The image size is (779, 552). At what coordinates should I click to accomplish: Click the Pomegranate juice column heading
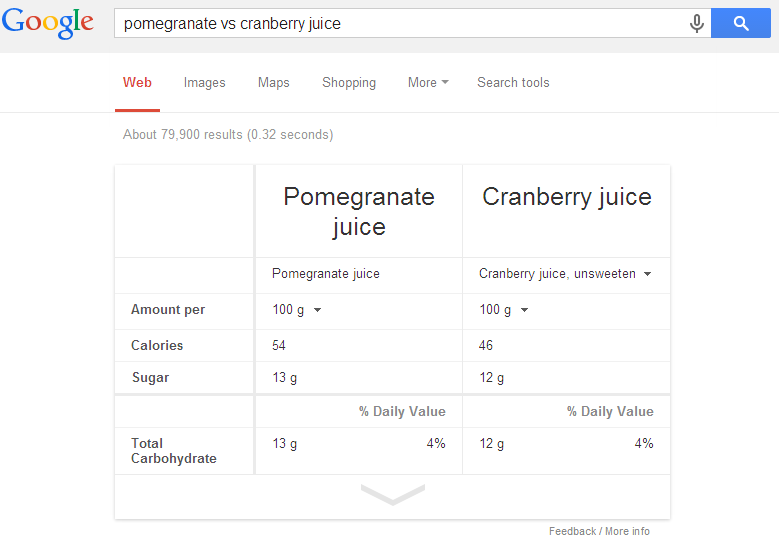(x=359, y=212)
